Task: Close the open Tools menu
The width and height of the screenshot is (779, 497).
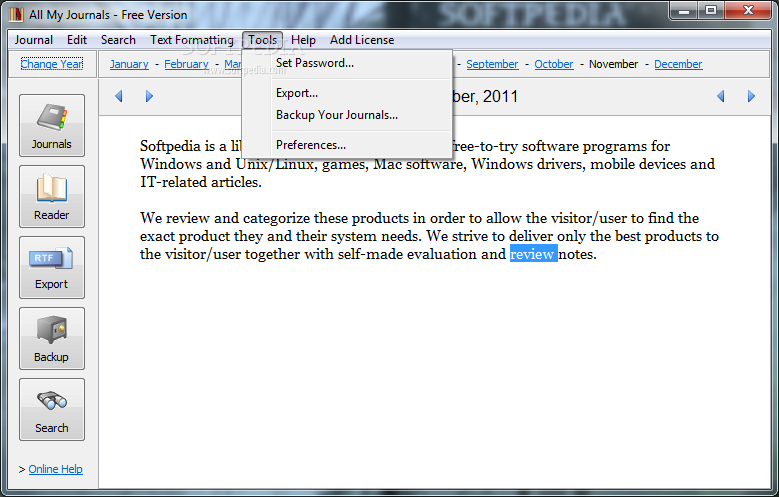Action: [x=263, y=40]
